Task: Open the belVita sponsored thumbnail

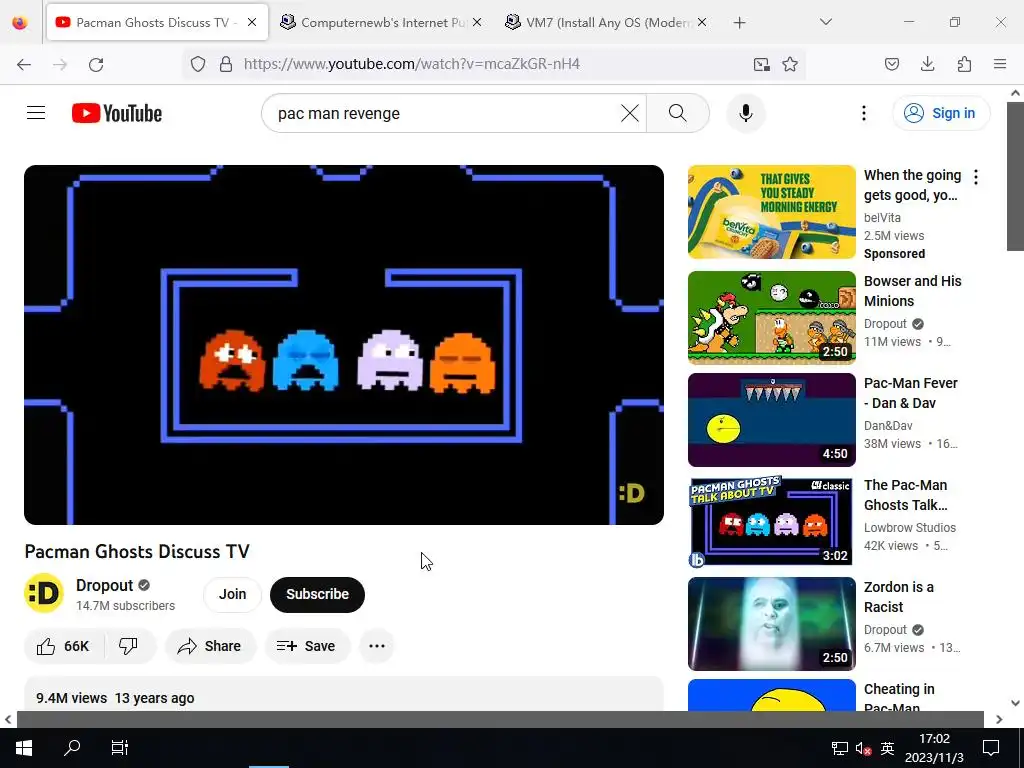Action: point(771,212)
